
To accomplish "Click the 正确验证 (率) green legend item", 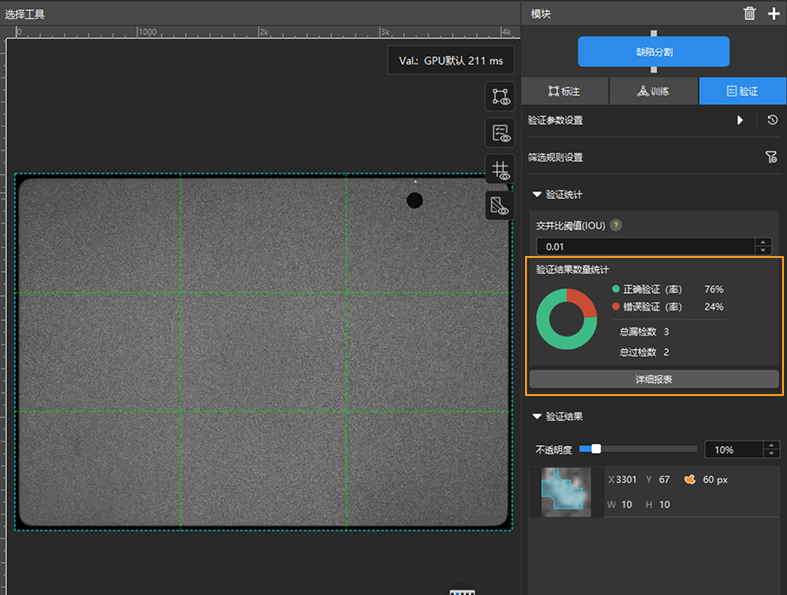I will [x=646, y=289].
